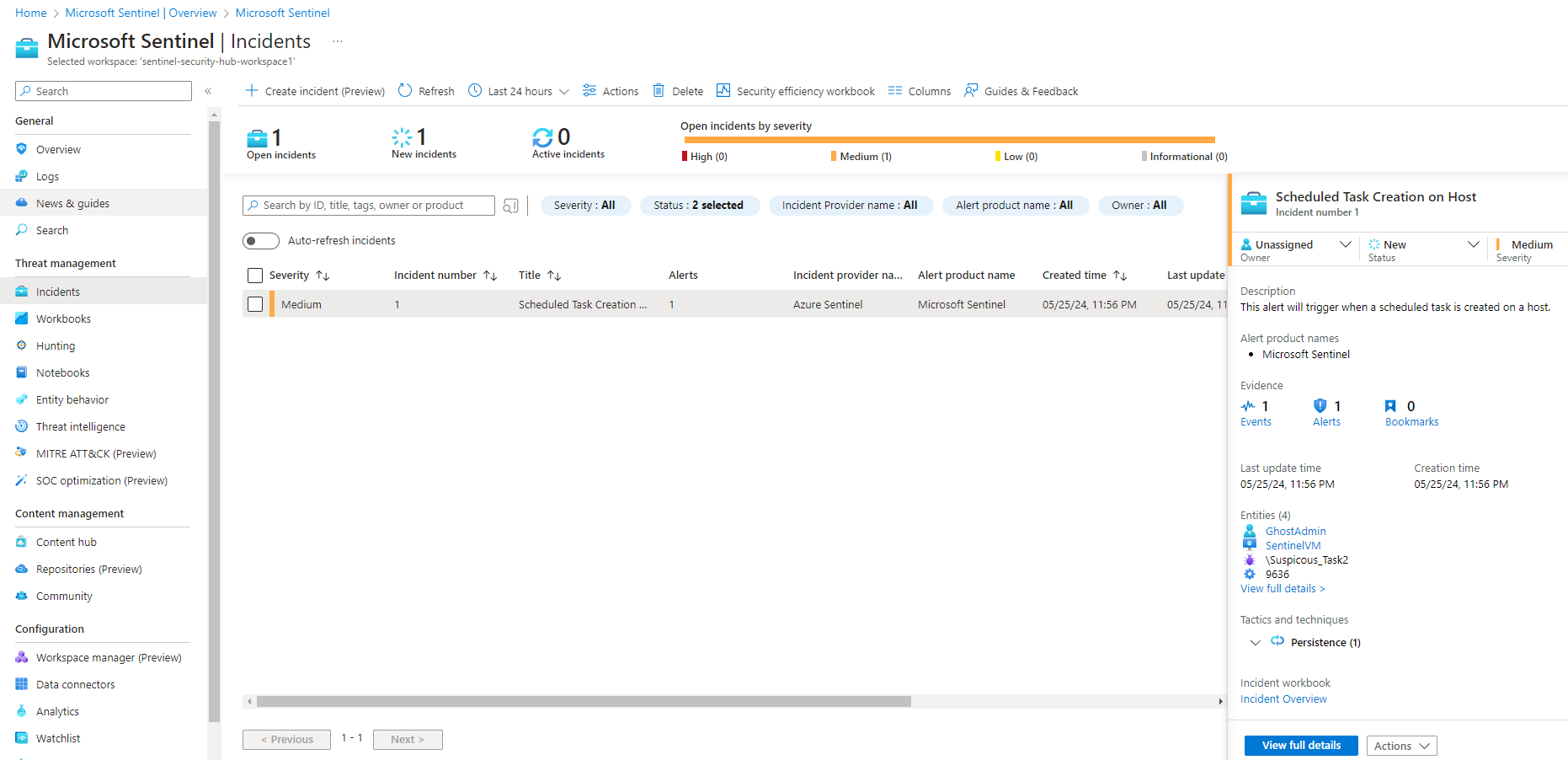Open the Incident Overview workbook link
This screenshot has height=760, width=1568.
pyautogui.click(x=1283, y=699)
